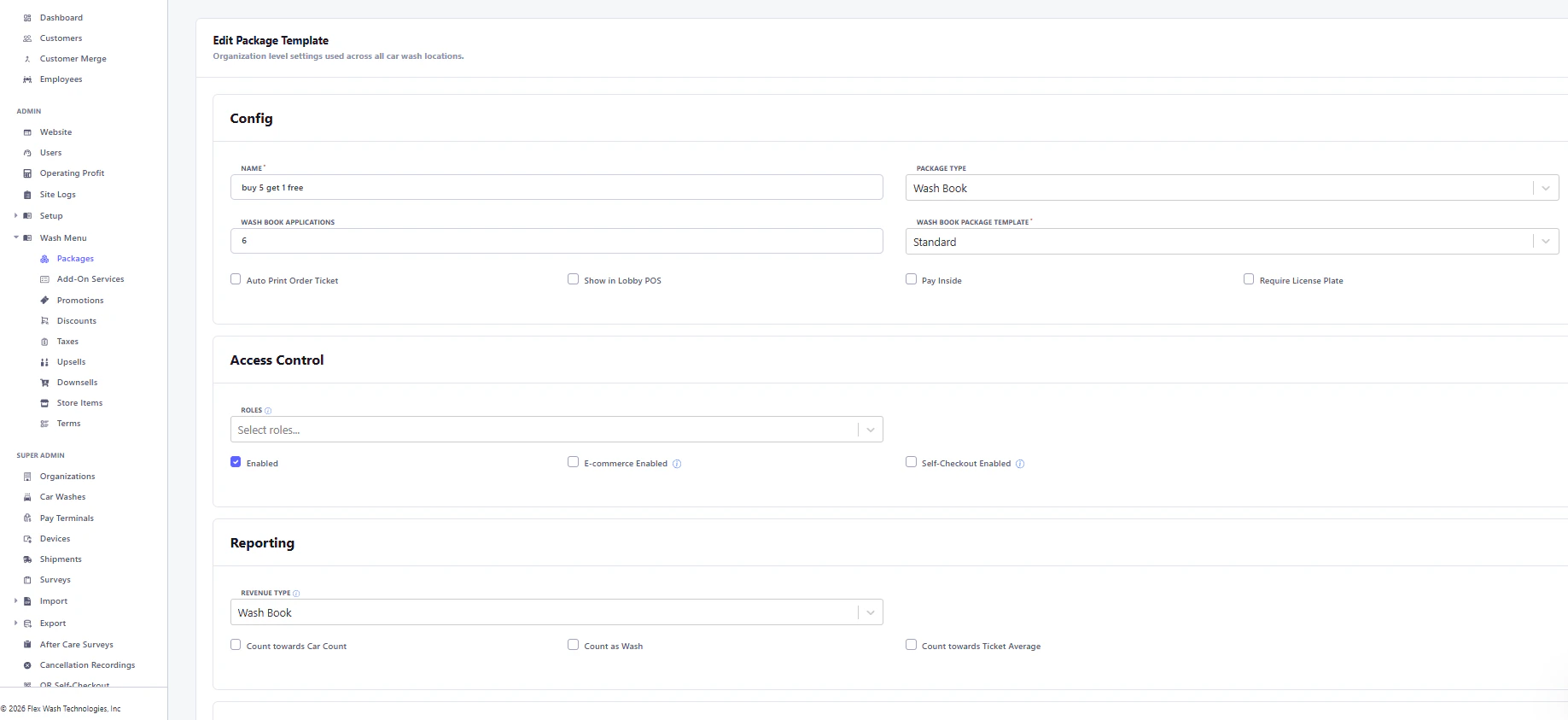The height and width of the screenshot is (720, 1568).
Task: Toggle E-commerce Enabled checkbox
Action: 573,462
